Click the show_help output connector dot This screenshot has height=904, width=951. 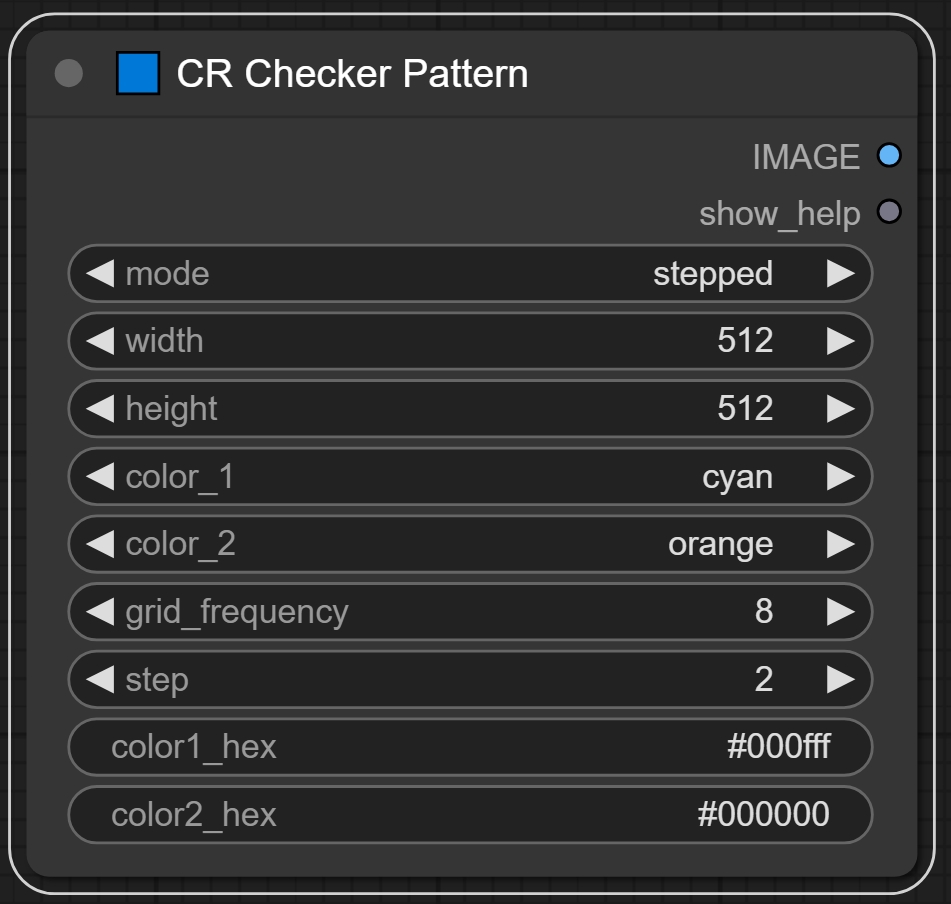pyautogui.click(x=888, y=212)
